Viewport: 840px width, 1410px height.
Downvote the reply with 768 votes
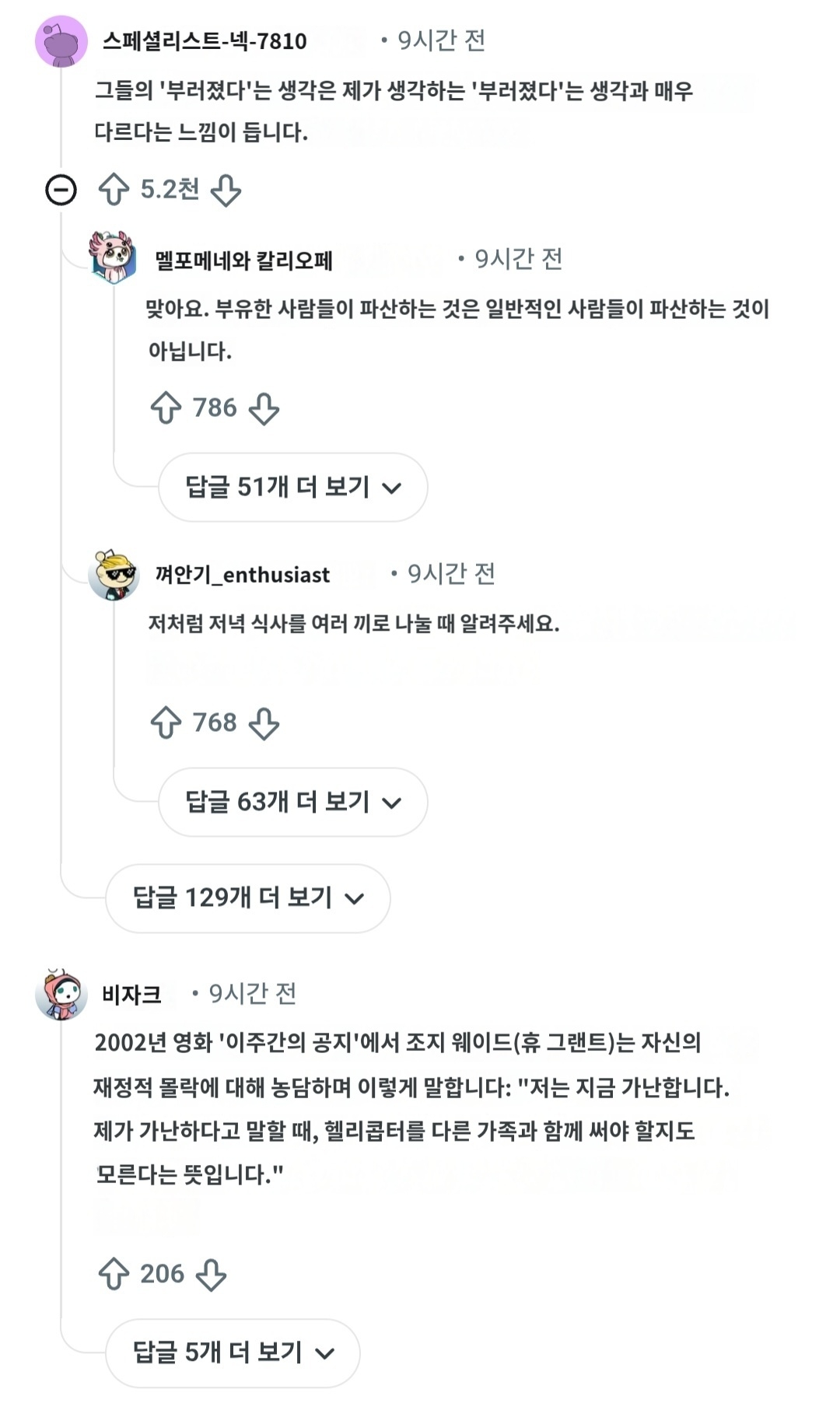[x=264, y=722]
